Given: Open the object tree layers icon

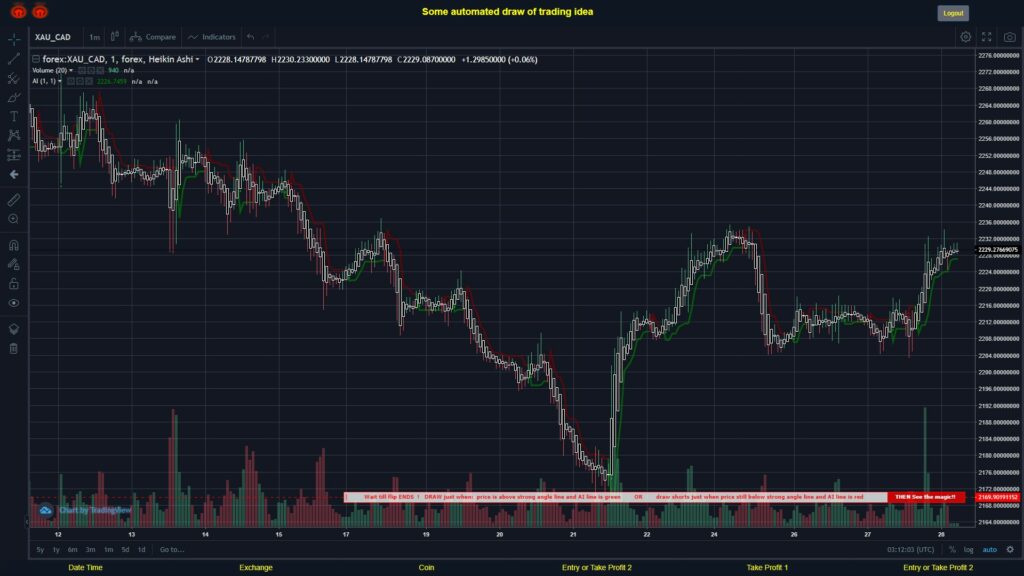Looking at the screenshot, I should point(14,329).
